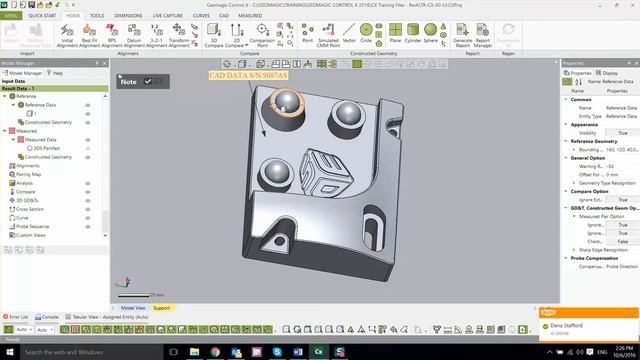Screen dimensions: 640x360
Task: Toggle visibility of Curve
Action: (x=88, y=218)
